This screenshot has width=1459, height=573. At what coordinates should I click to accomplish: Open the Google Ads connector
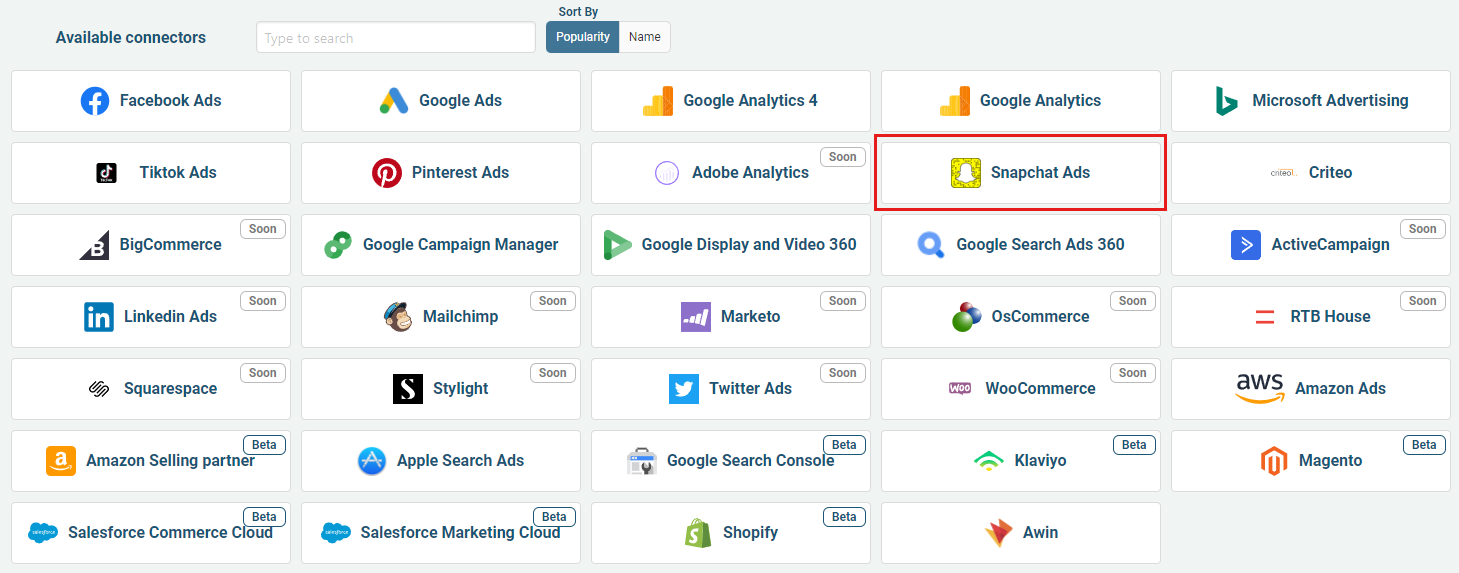pyautogui.click(x=441, y=101)
